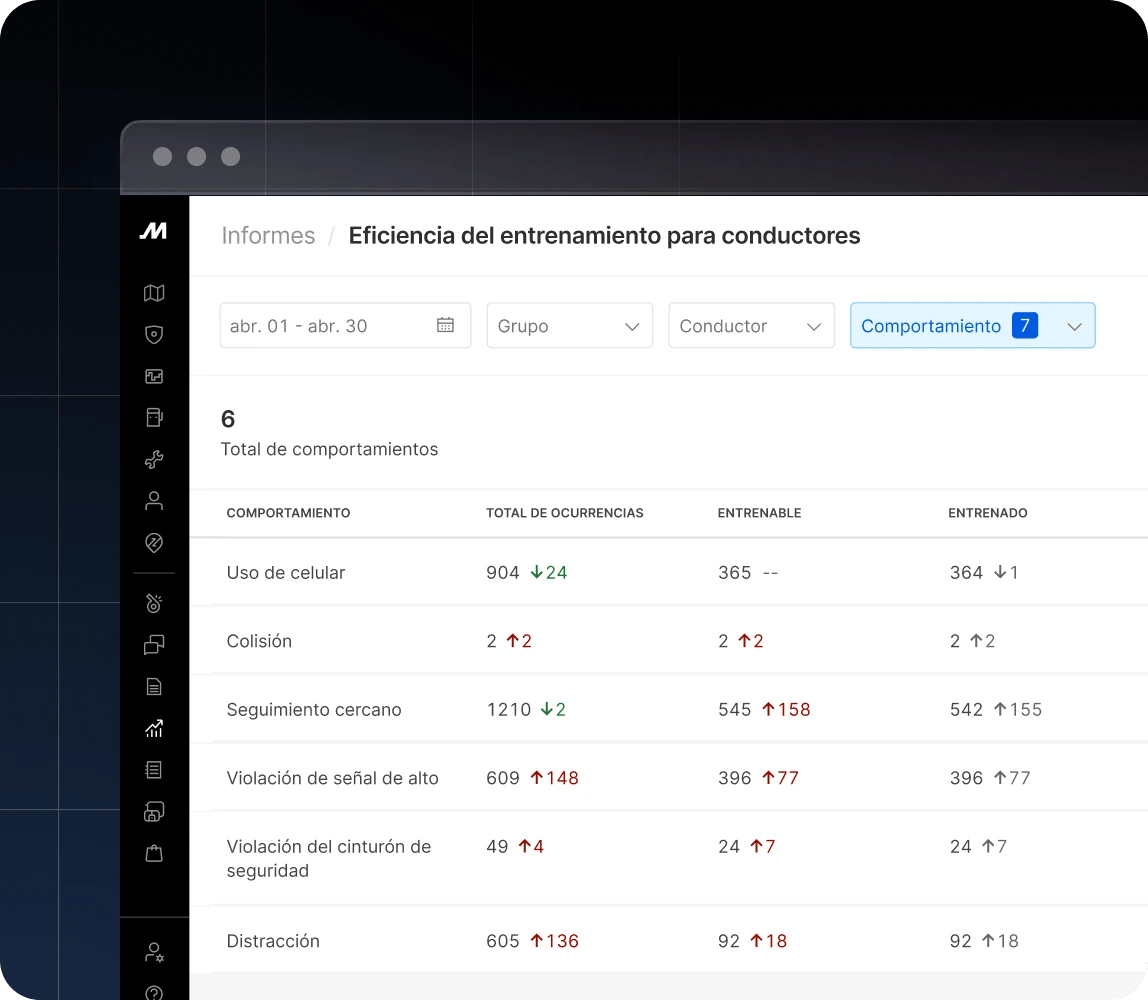Viewport: 1148px width, 1000px height.
Task: Open the user settings gear icon
Action: point(153,952)
